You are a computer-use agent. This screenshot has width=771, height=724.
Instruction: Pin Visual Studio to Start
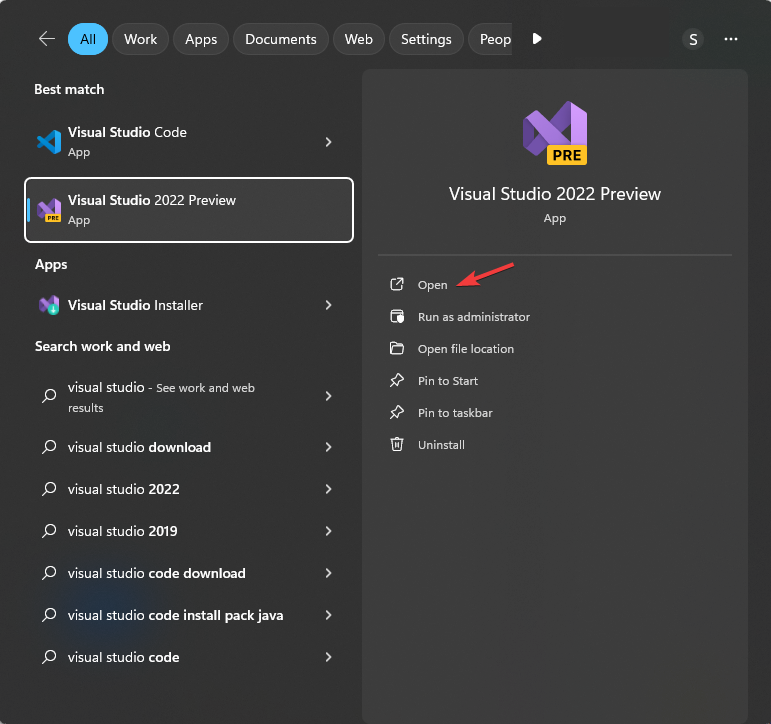(x=447, y=381)
